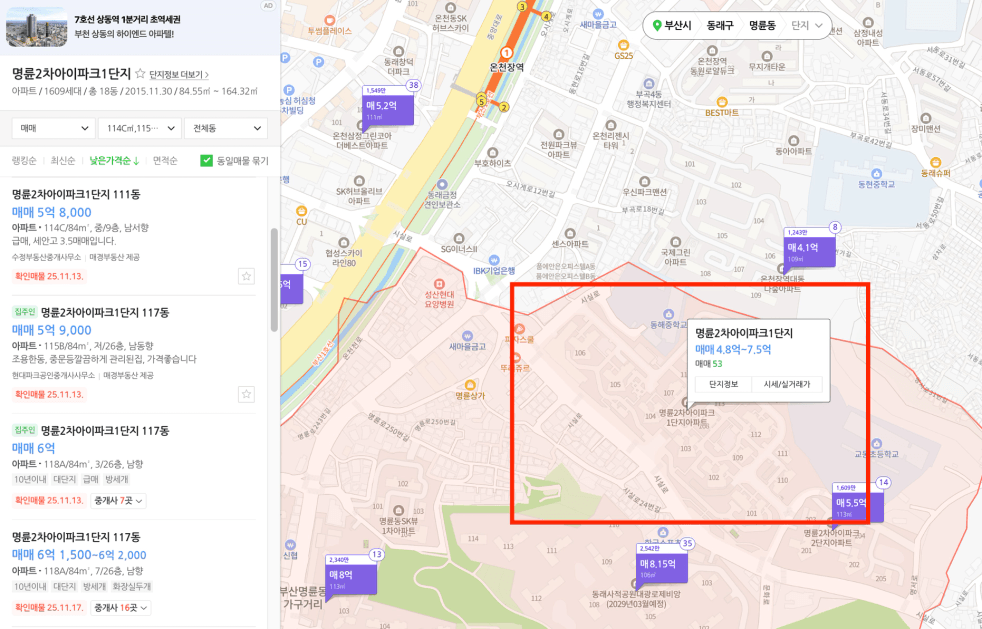Sort listings by 면적순
This screenshot has width=982, height=629.
(x=165, y=160)
